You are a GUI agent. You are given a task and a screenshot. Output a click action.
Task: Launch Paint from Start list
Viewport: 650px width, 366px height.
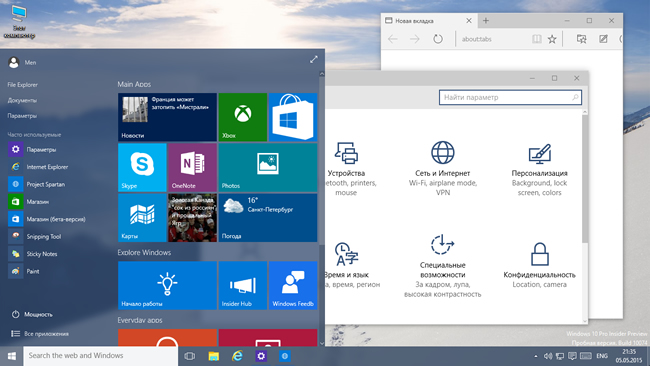pos(24,271)
